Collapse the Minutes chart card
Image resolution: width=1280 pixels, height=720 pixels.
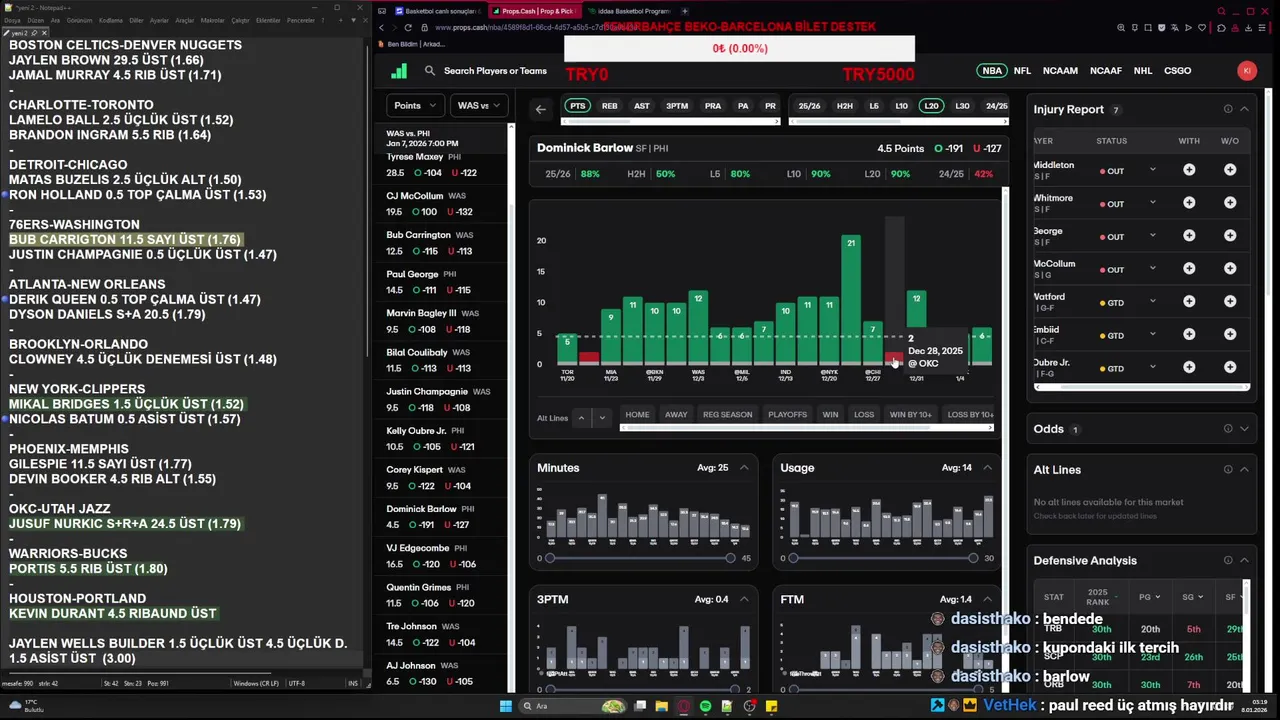(744, 468)
